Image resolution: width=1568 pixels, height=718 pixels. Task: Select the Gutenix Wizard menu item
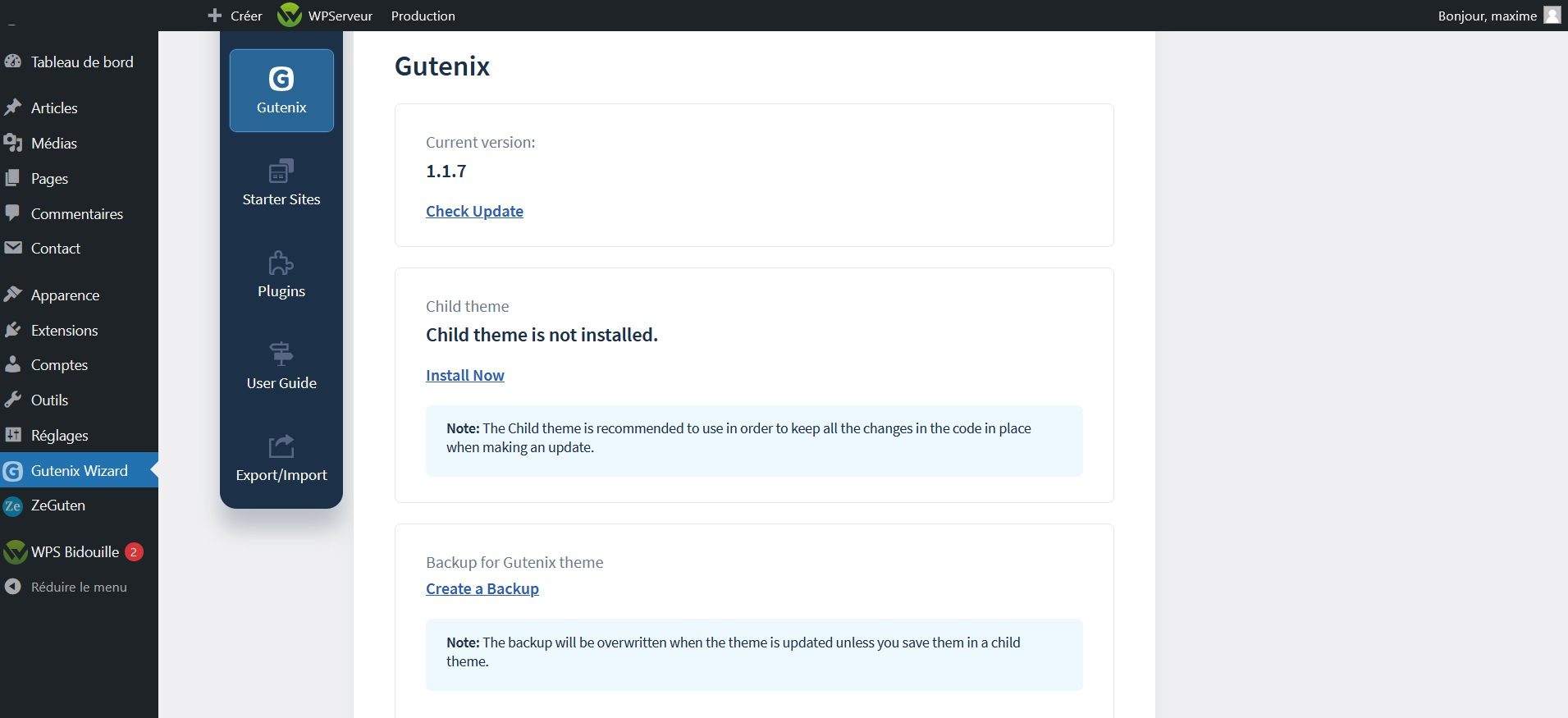pos(79,470)
